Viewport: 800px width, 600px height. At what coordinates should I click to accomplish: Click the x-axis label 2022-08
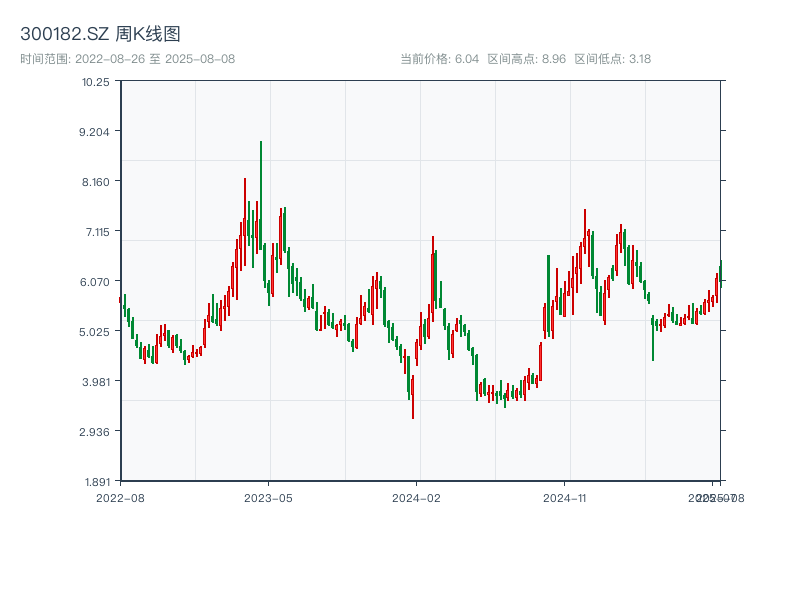(x=120, y=498)
